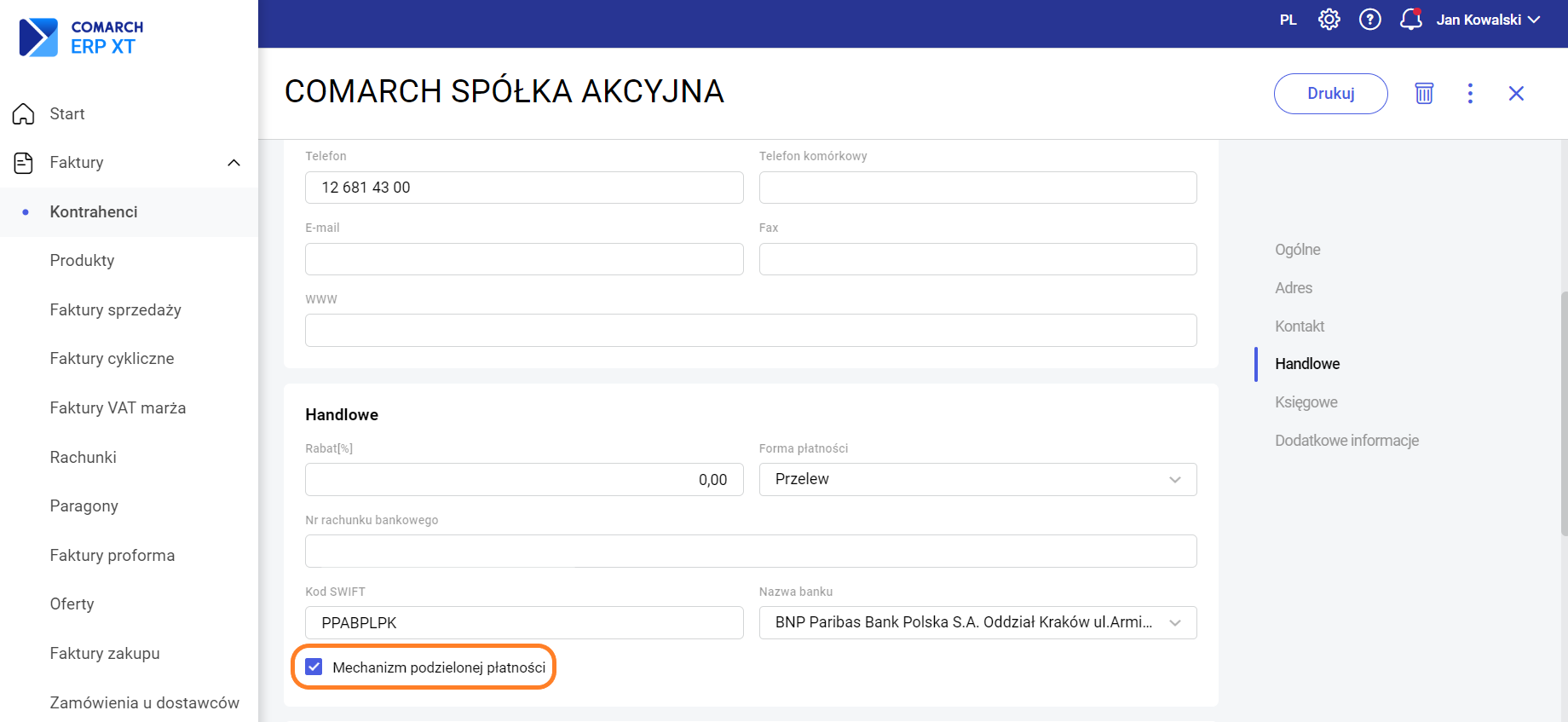
Task: Open the Nazwa banku dropdown
Action: tap(977, 622)
